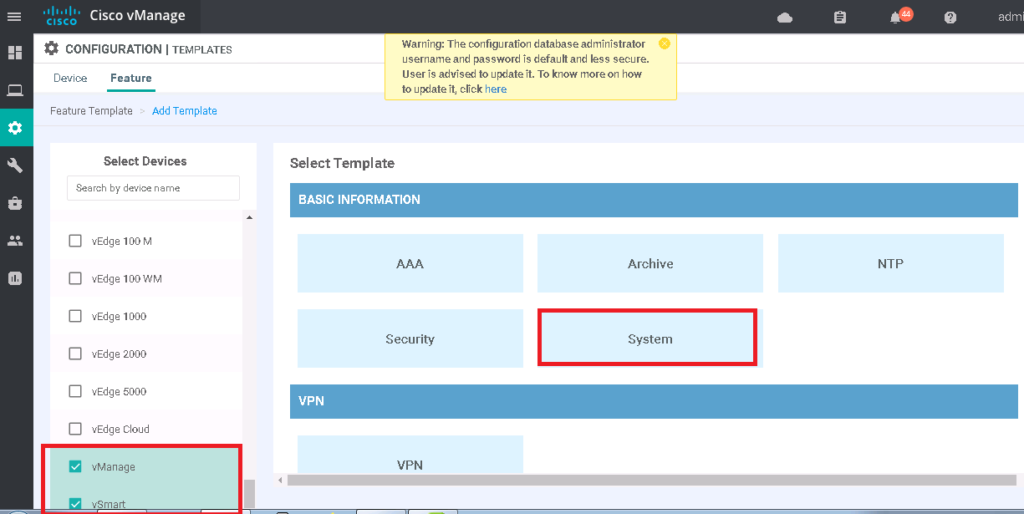
Task: Click the Cisco logo
Action: [63, 16]
